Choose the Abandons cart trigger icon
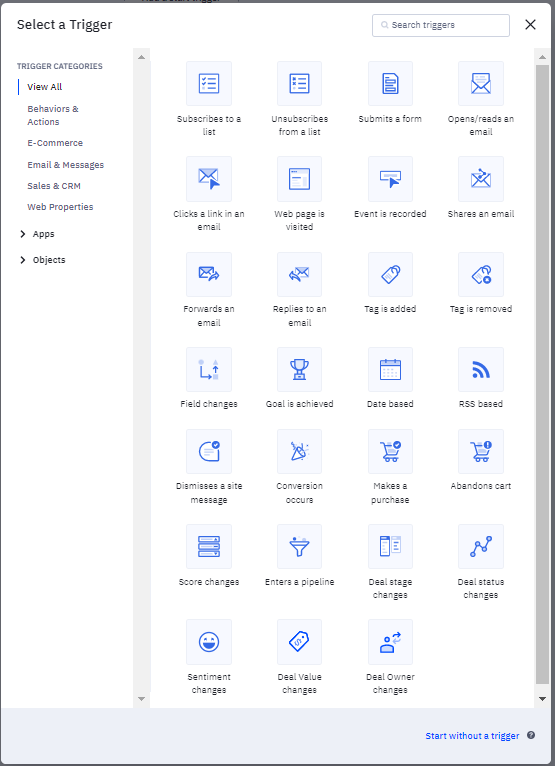Image resolution: width=555 pixels, height=766 pixels. pos(481,452)
